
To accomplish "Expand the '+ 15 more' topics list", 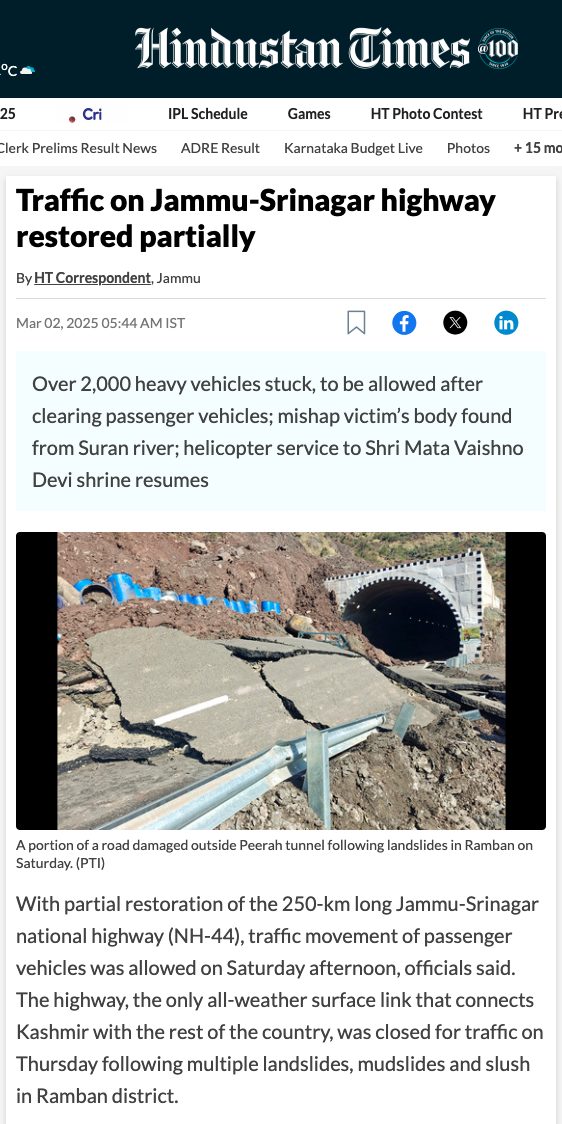I will (538, 148).
